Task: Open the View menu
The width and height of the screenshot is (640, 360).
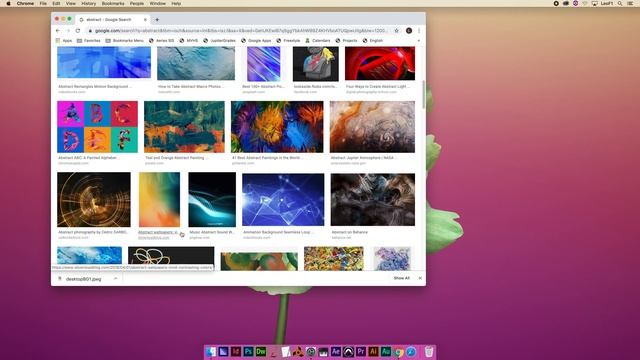Action: tap(71, 3)
